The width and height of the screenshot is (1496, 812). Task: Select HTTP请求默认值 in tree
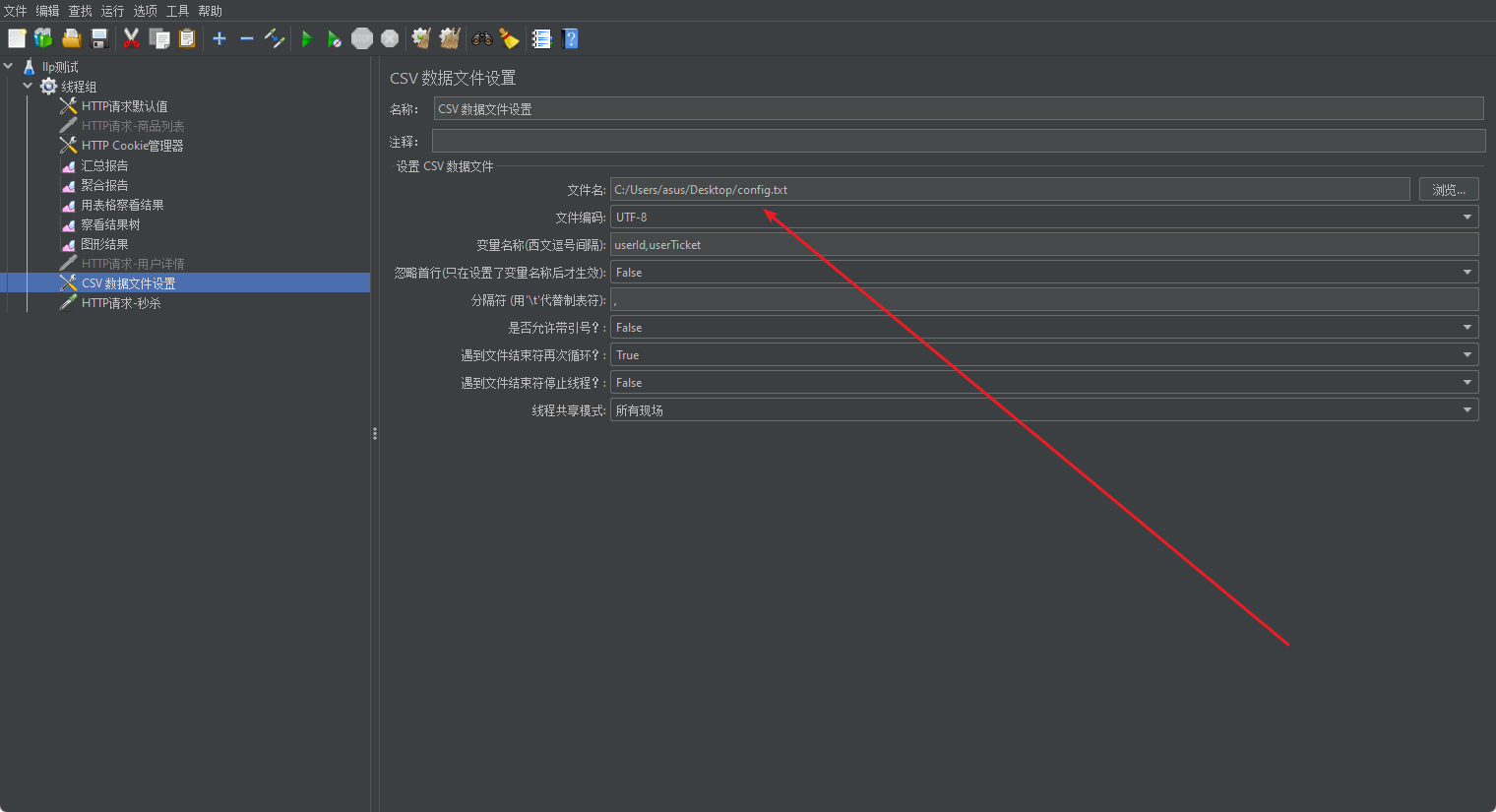(x=125, y=106)
